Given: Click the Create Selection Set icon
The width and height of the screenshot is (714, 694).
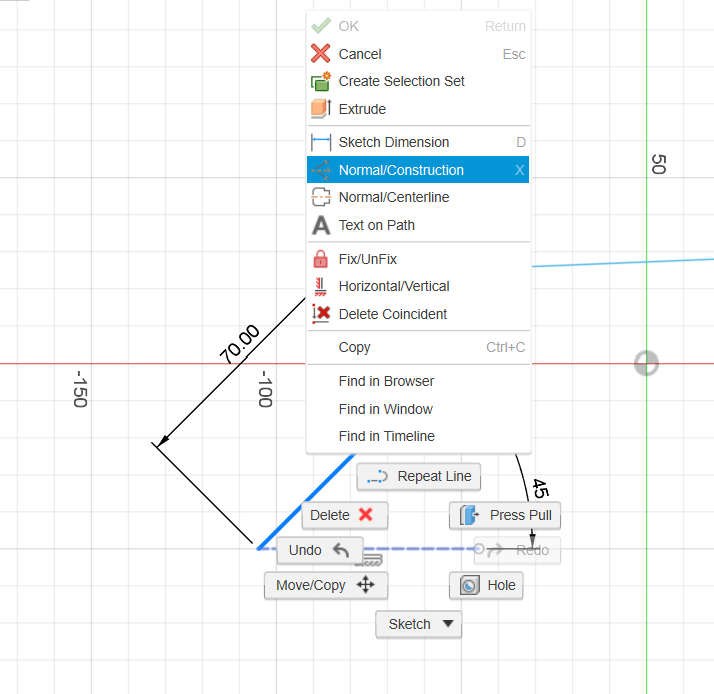Looking at the screenshot, I should pos(321,81).
